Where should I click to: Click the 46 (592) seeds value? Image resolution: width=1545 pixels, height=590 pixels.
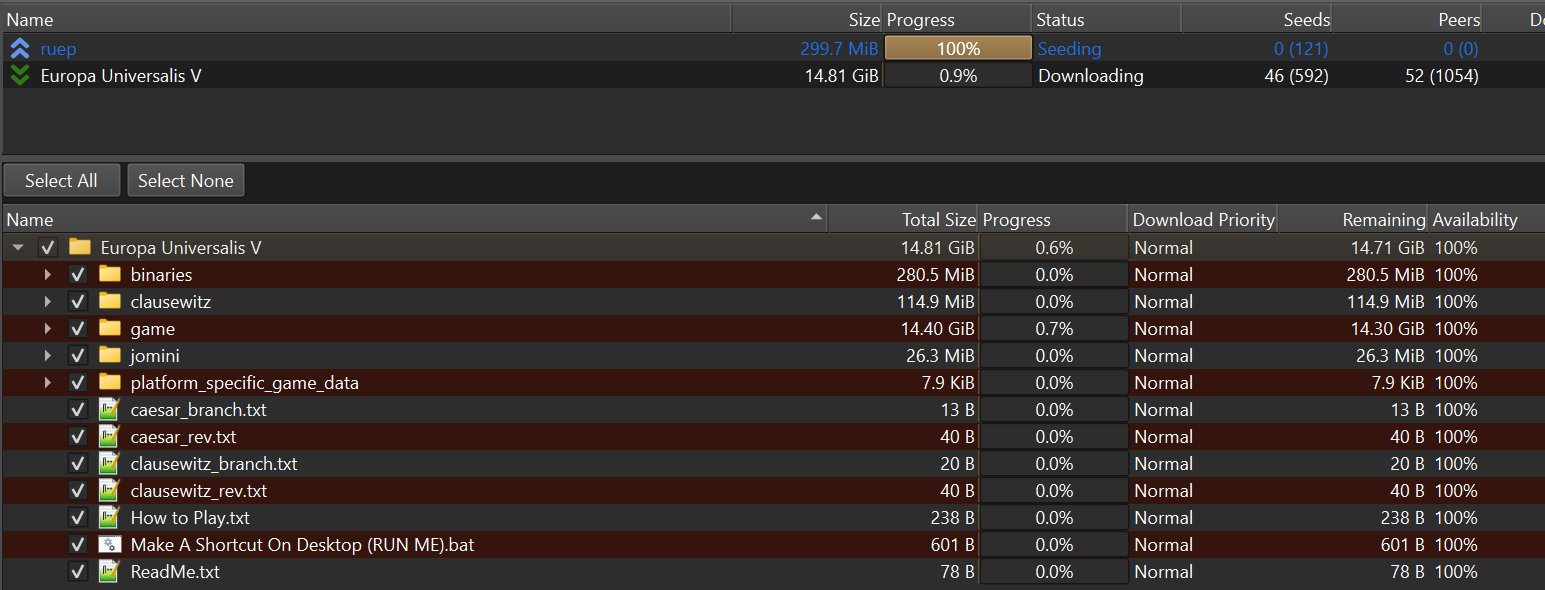[1296, 75]
